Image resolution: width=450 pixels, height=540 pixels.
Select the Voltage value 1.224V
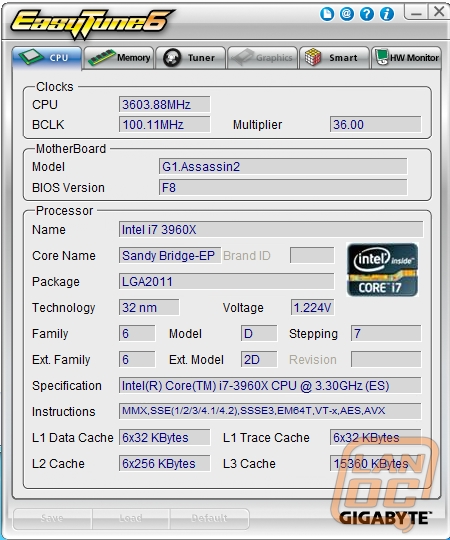click(312, 307)
